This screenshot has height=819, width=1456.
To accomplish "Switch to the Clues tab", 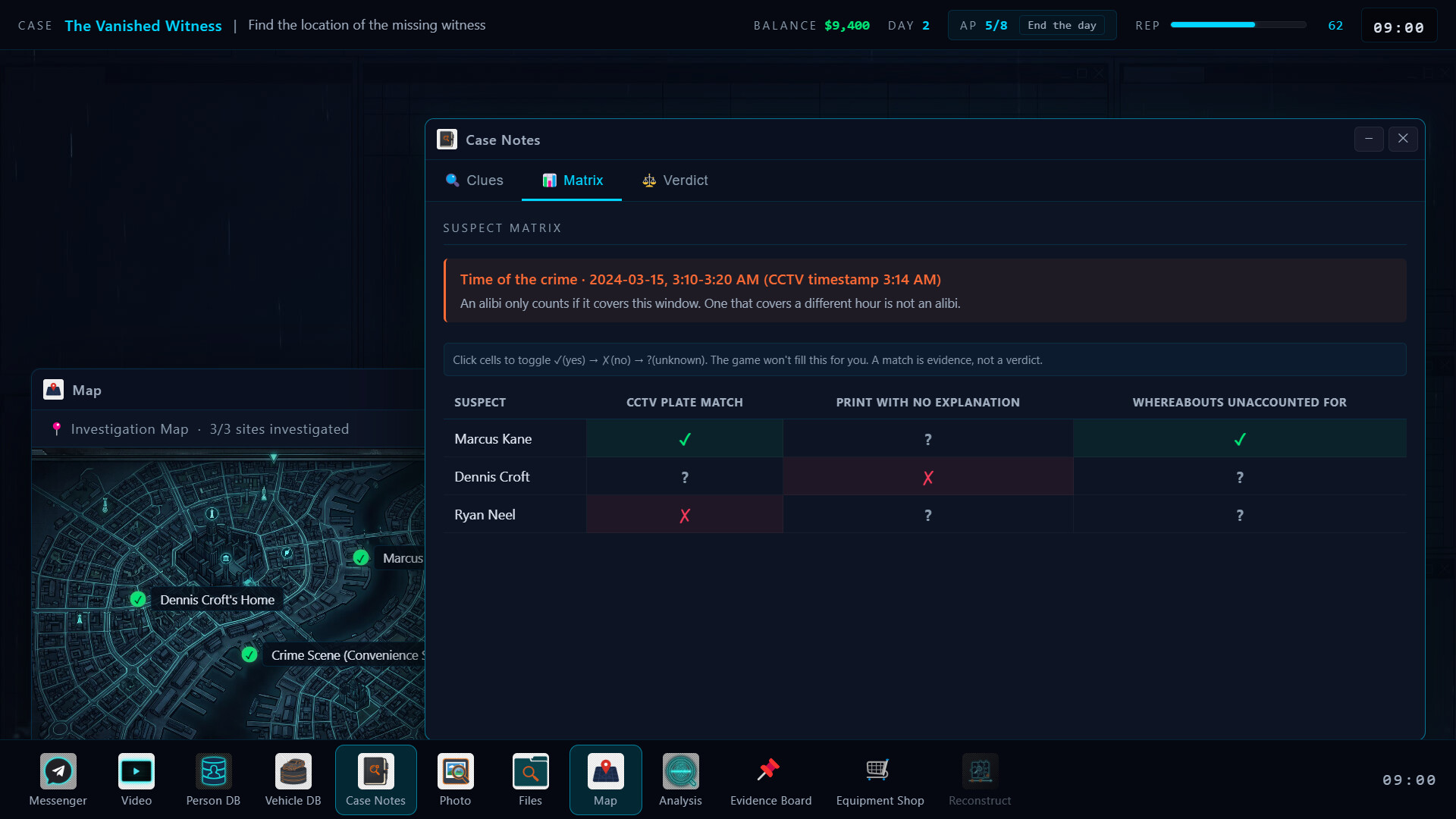I will pos(474,180).
